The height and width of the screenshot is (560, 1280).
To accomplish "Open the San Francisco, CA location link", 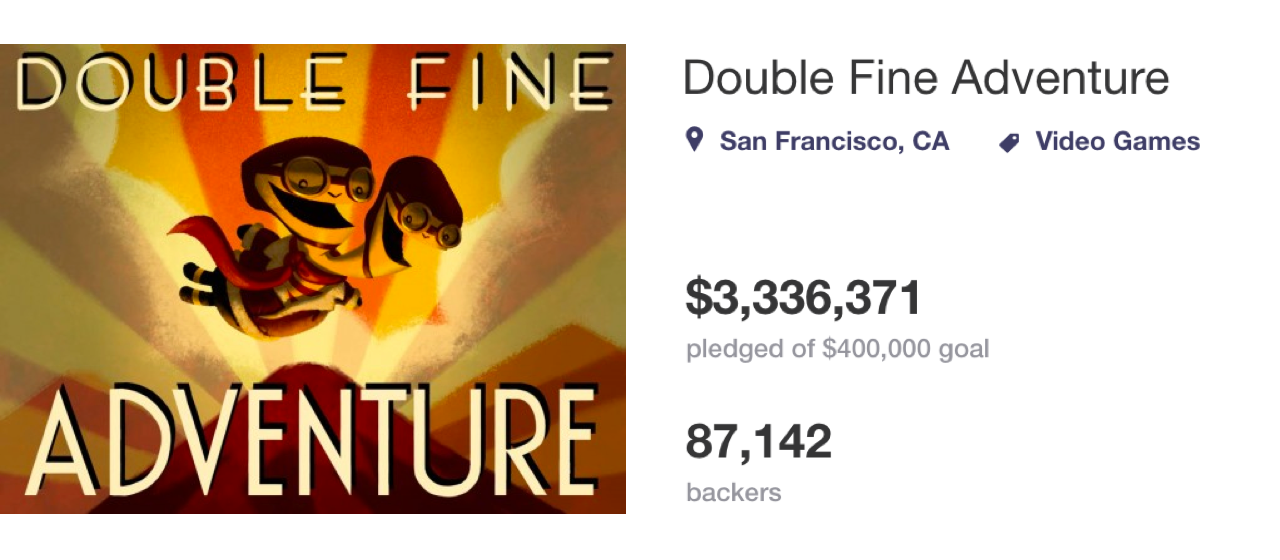I will click(x=834, y=141).
